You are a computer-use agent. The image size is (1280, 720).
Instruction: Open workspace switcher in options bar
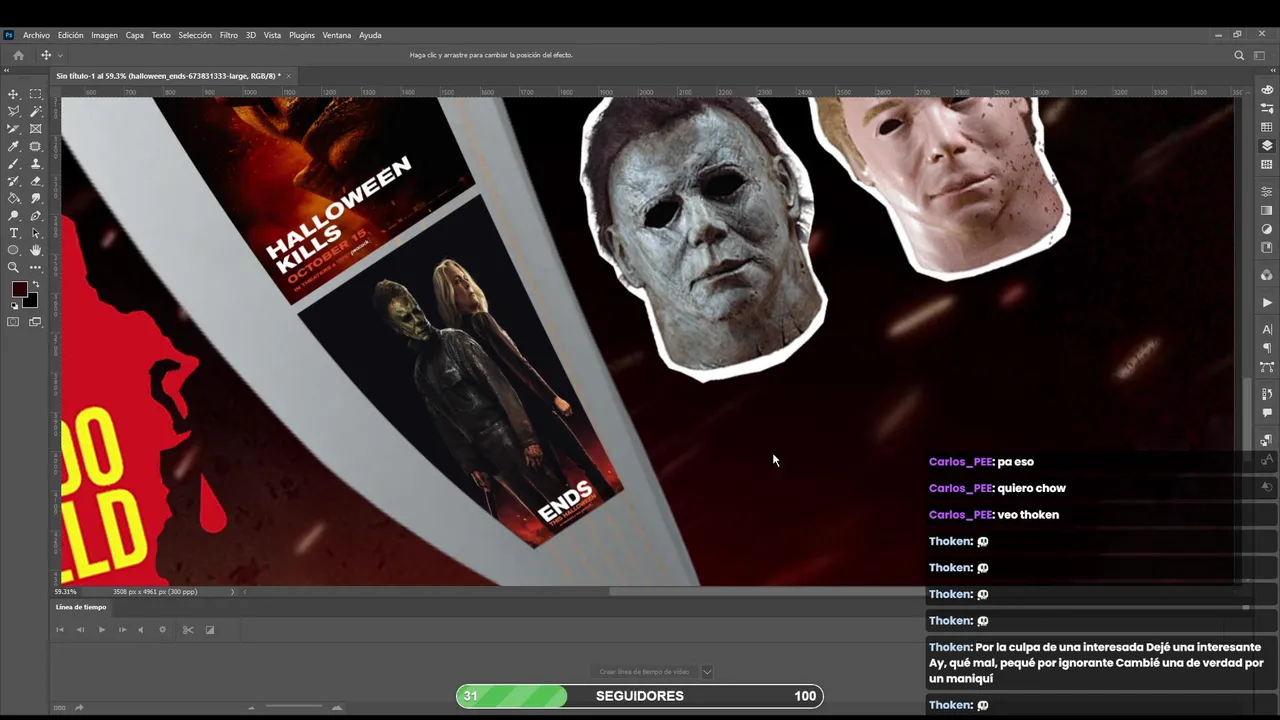click(x=1259, y=55)
